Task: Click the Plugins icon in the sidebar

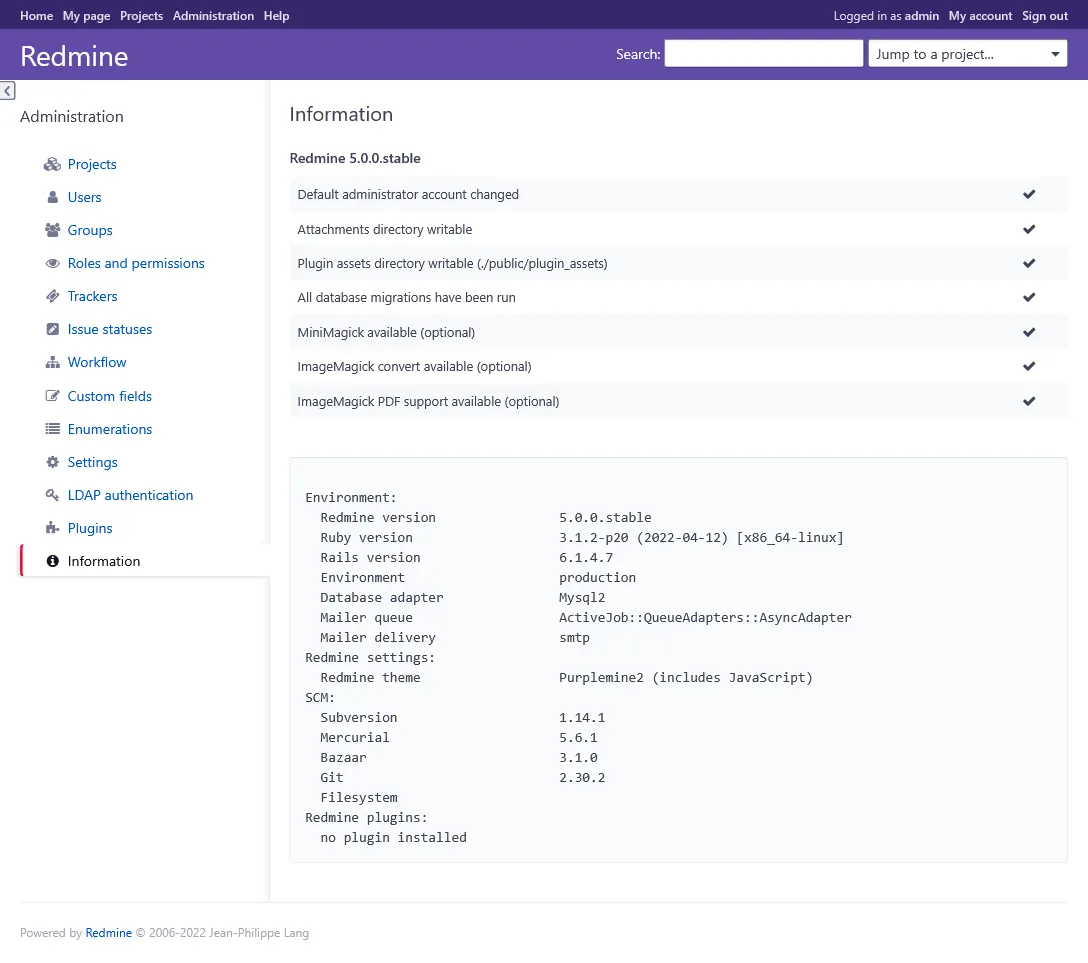Action: tap(52, 528)
